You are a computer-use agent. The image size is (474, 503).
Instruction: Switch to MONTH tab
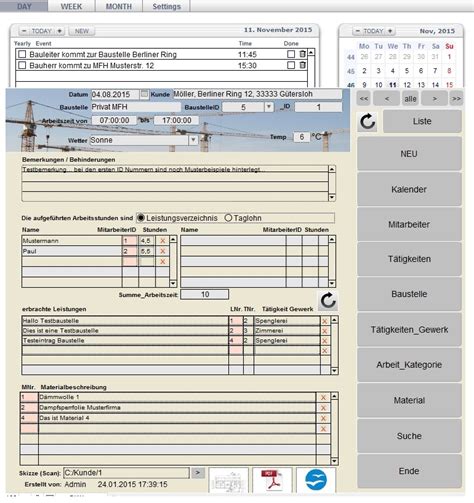[119, 6]
